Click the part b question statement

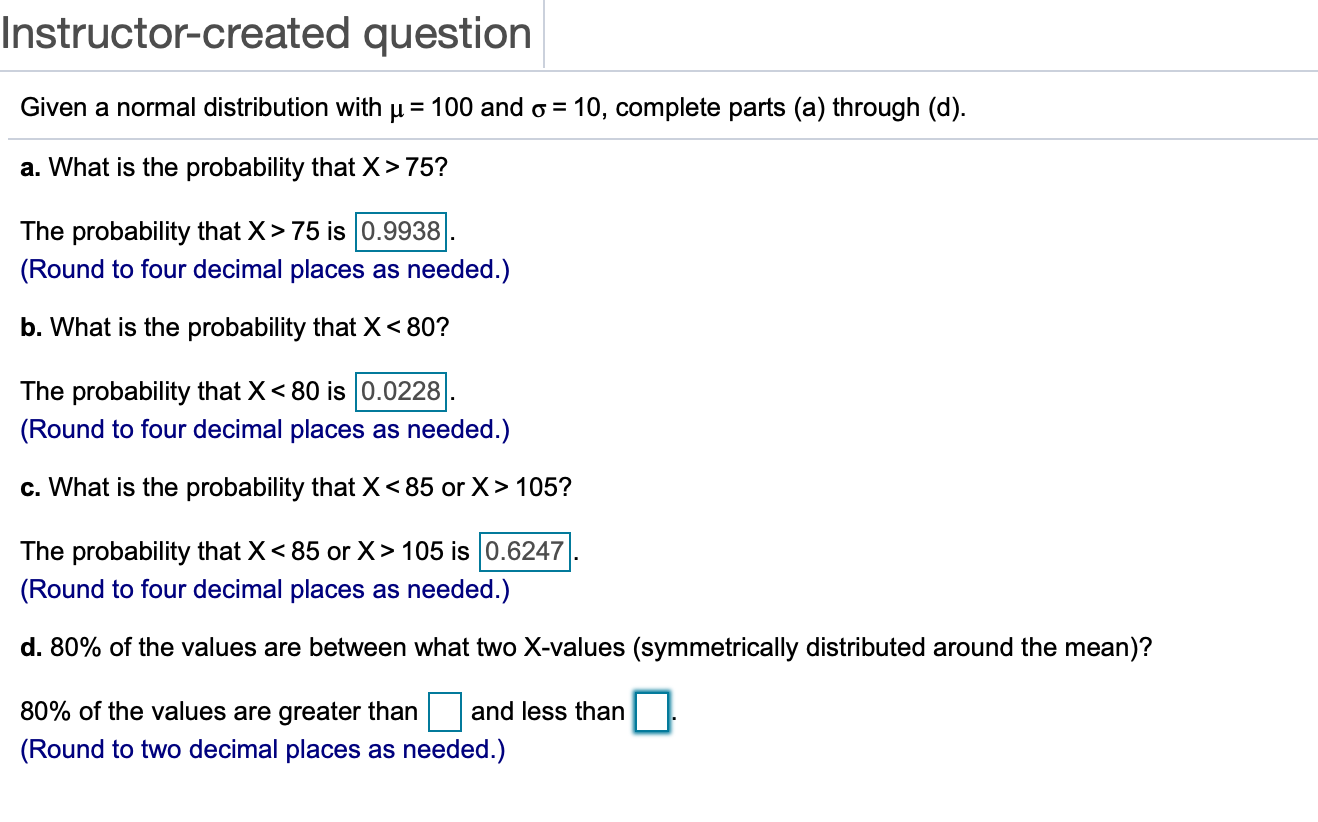[236, 327]
